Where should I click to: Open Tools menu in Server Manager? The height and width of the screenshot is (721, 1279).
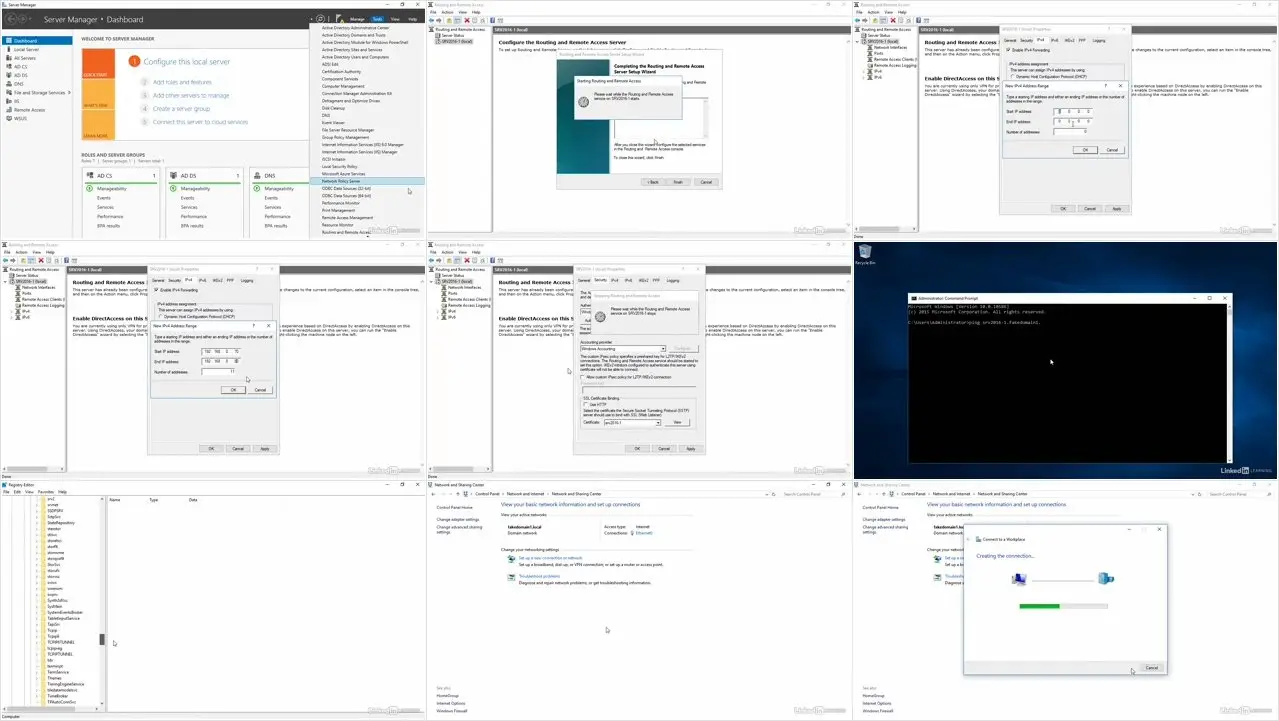click(x=377, y=19)
